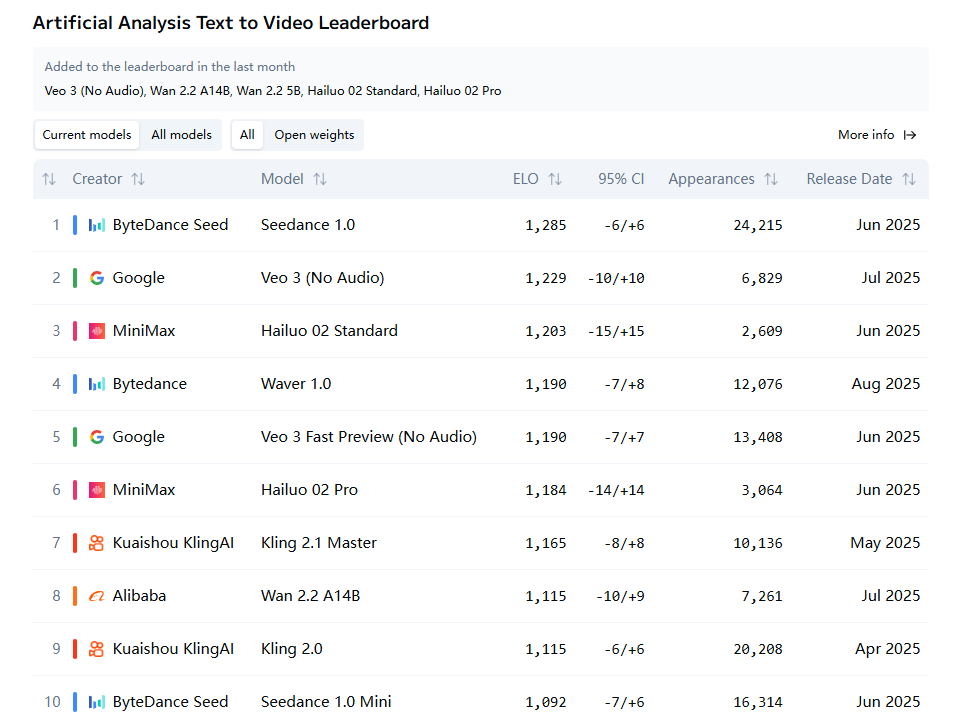Click the Seedance 1.0 model name
The width and height of the screenshot is (978, 726).
tap(308, 225)
